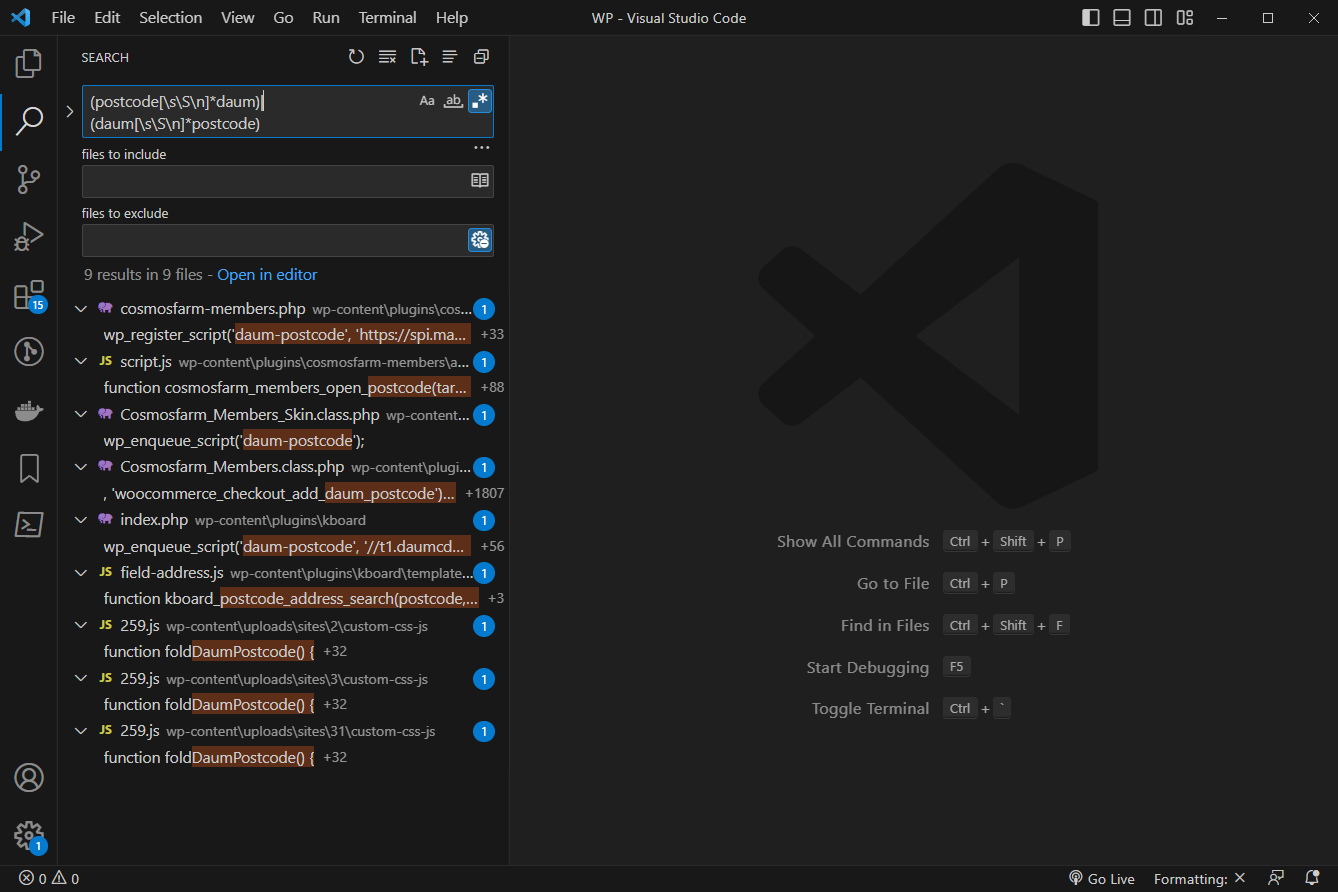This screenshot has height=892, width=1338.
Task: Open the Git Graph activity bar icon
Action: (x=29, y=352)
